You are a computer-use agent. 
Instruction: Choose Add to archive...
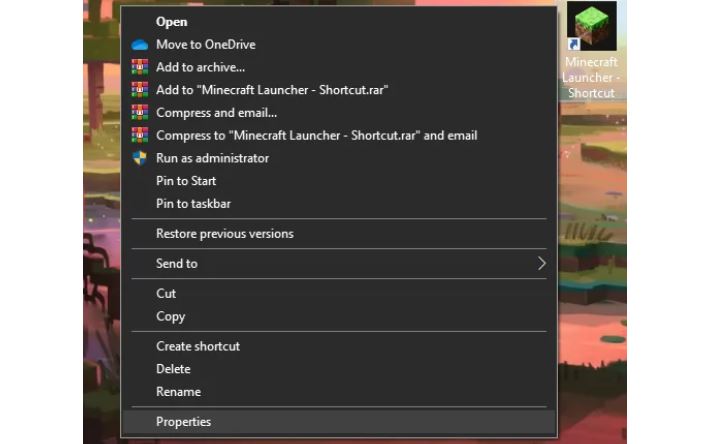pyautogui.click(x=339, y=67)
